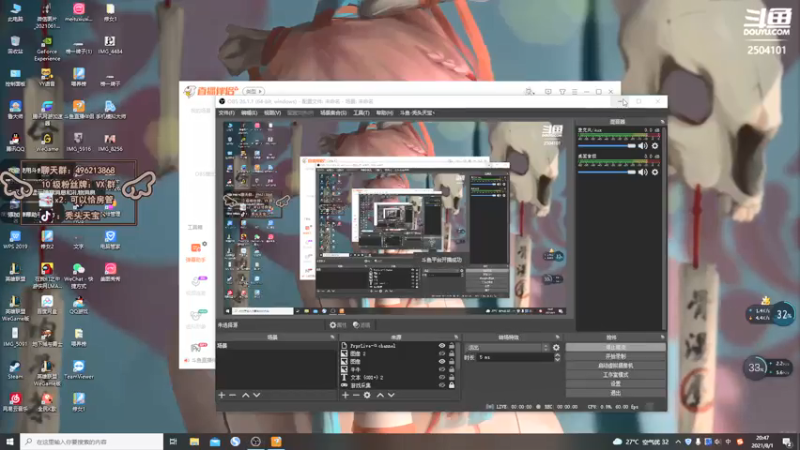Toggle visibility of the last game-capture source
The image size is (800, 450).
point(442,385)
